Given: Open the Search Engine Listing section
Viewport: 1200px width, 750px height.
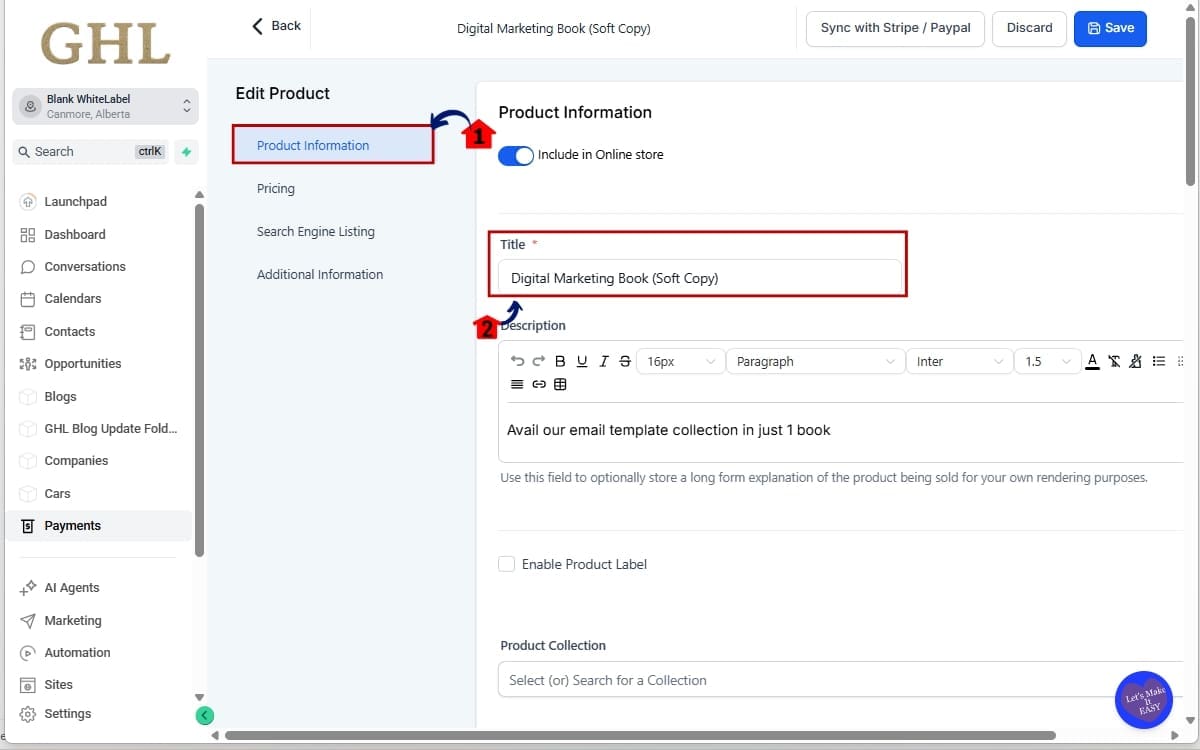Looking at the screenshot, I should [316, 231].
